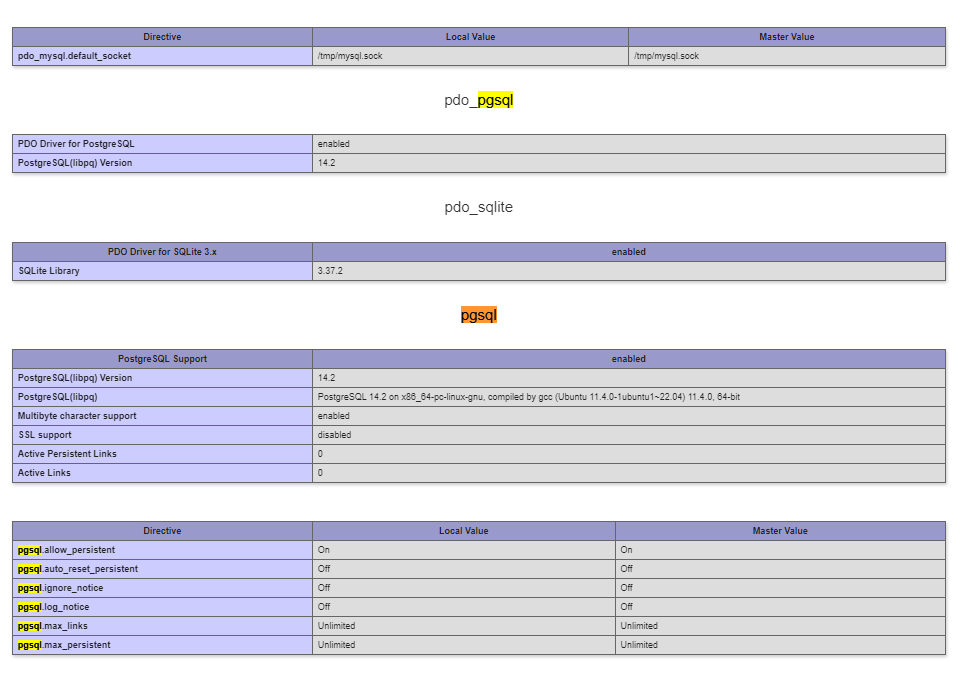
Task: Click the orange-highlighted pgsql section heading
Action: 479,315
